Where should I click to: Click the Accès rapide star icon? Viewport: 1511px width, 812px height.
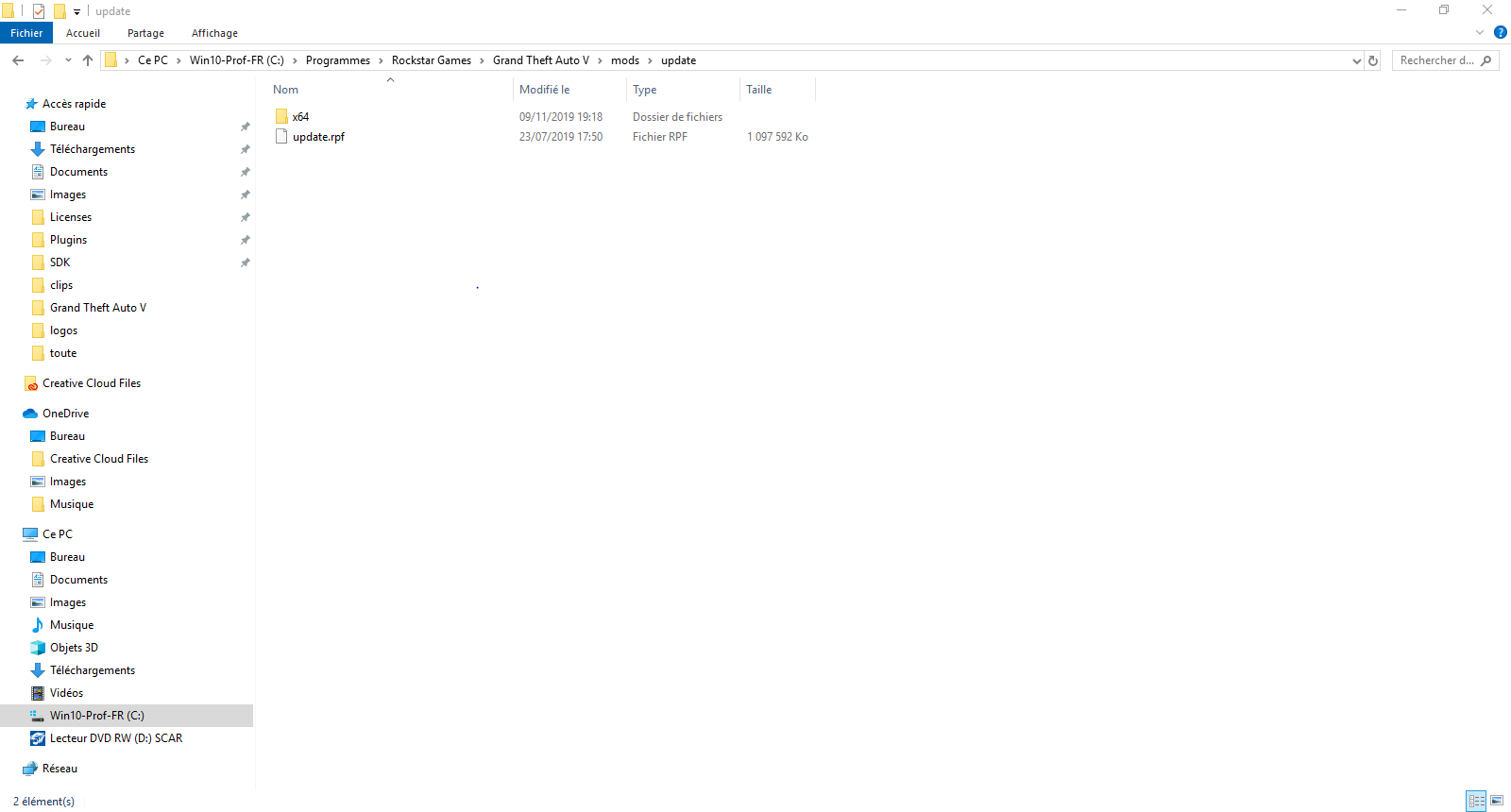[x=31, y=104]
